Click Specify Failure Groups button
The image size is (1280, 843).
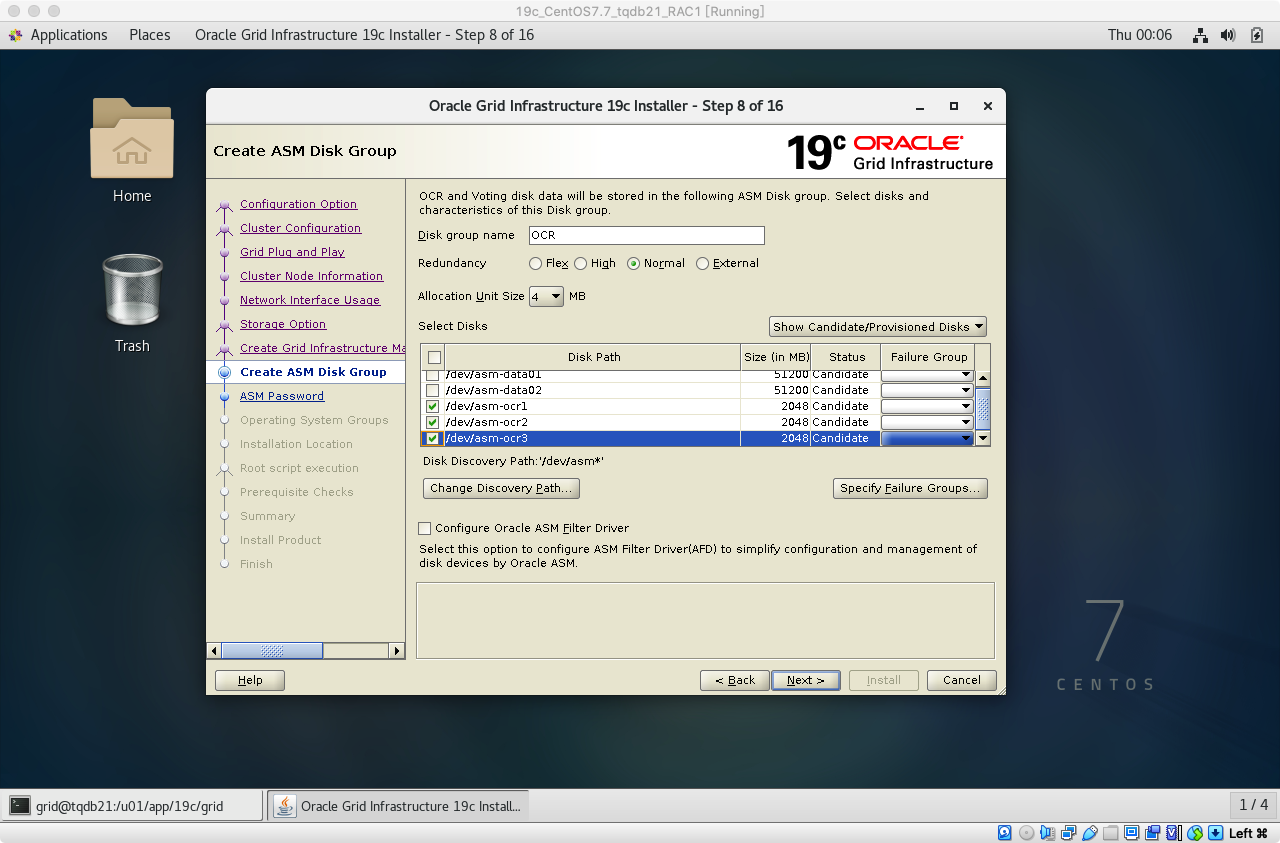coord(910,488)
